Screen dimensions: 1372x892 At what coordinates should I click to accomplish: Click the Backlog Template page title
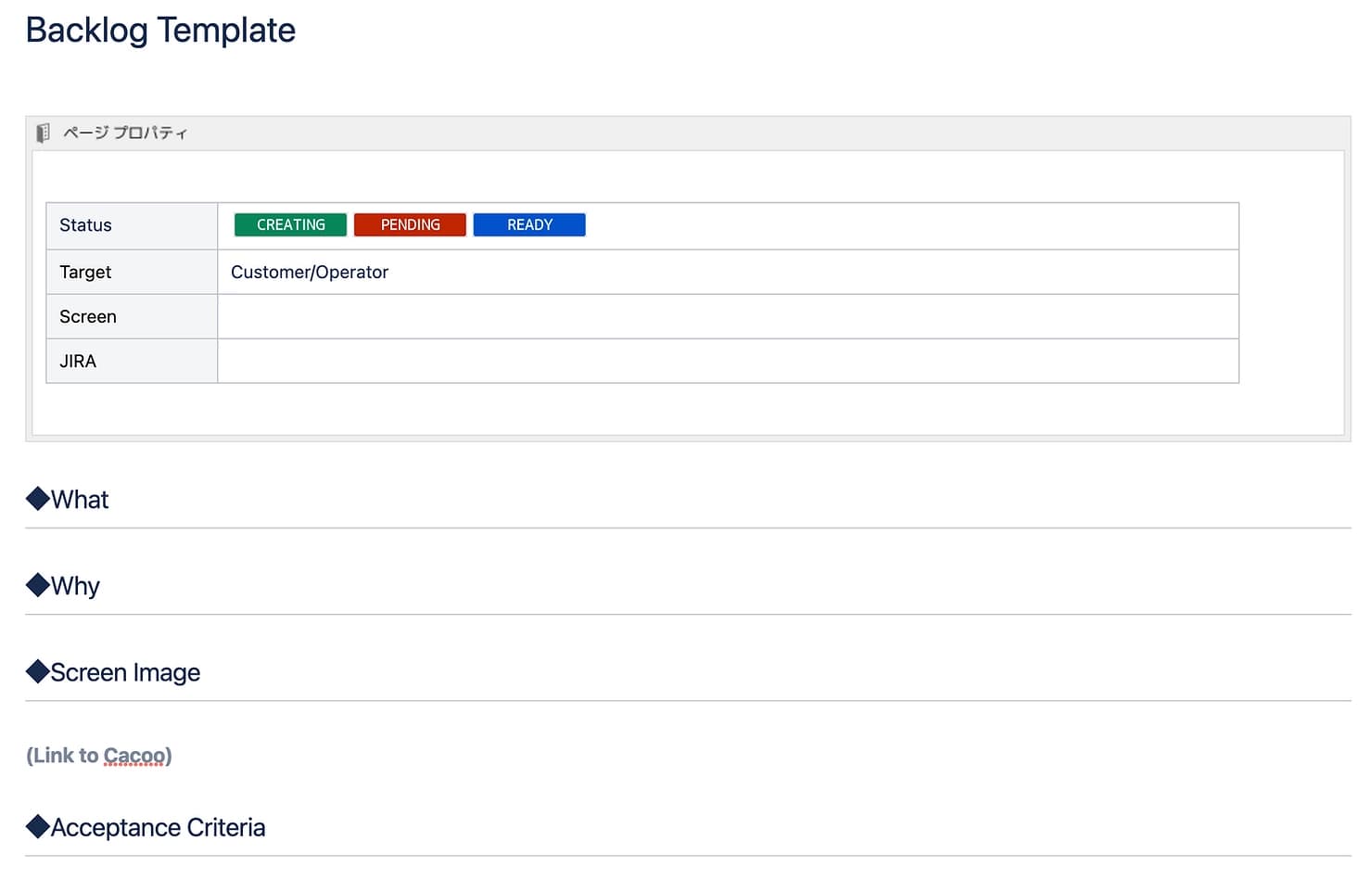coord(160,31)
